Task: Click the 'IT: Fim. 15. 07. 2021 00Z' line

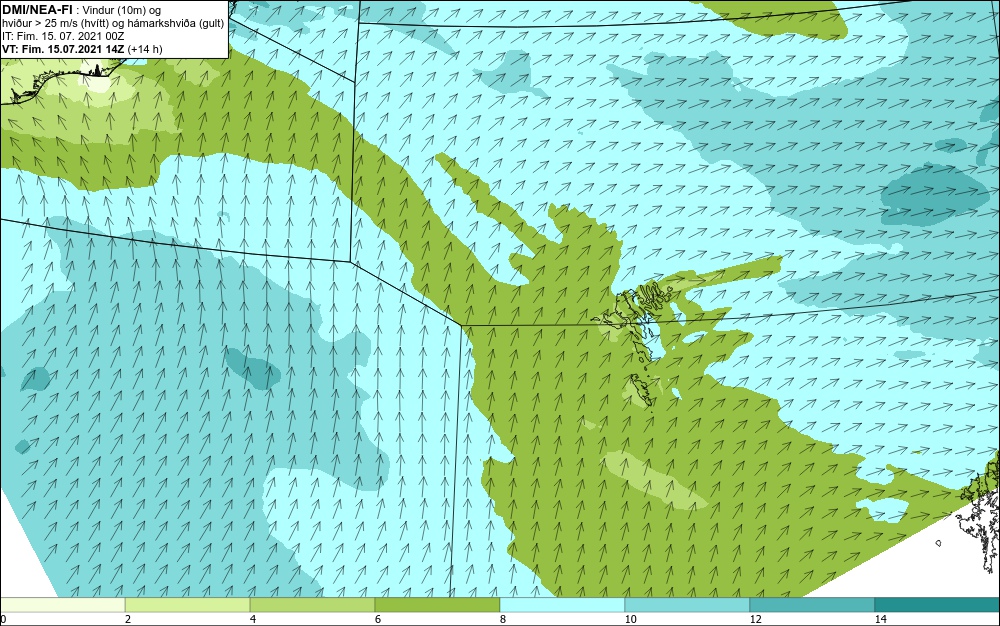Action: click(63, 36)
